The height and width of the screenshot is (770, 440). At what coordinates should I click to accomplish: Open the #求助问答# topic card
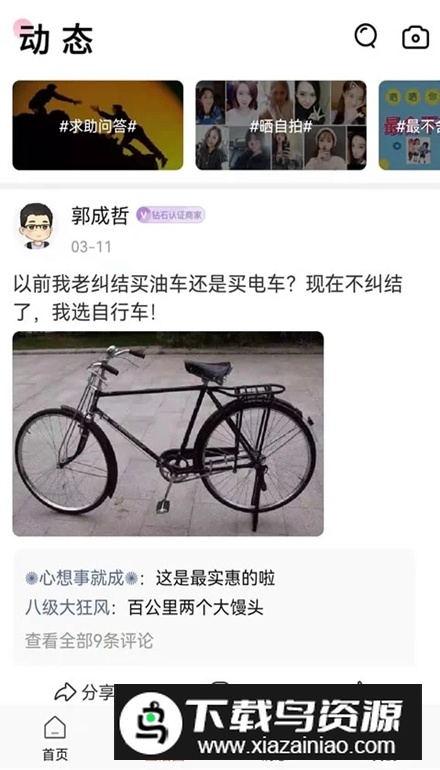click(98, 125)
